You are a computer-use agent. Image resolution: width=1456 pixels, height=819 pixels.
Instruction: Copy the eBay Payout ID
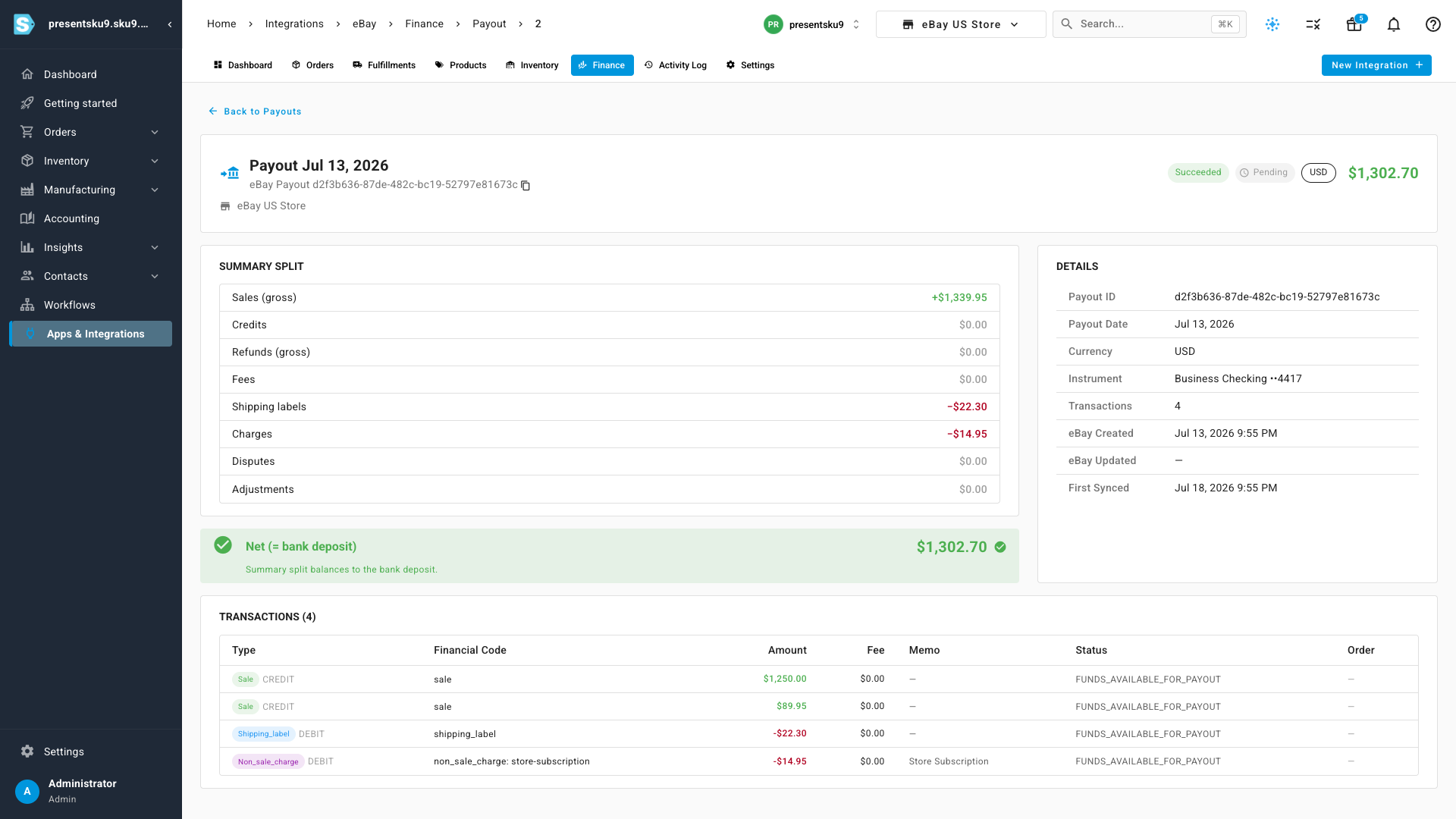point(526,186)
